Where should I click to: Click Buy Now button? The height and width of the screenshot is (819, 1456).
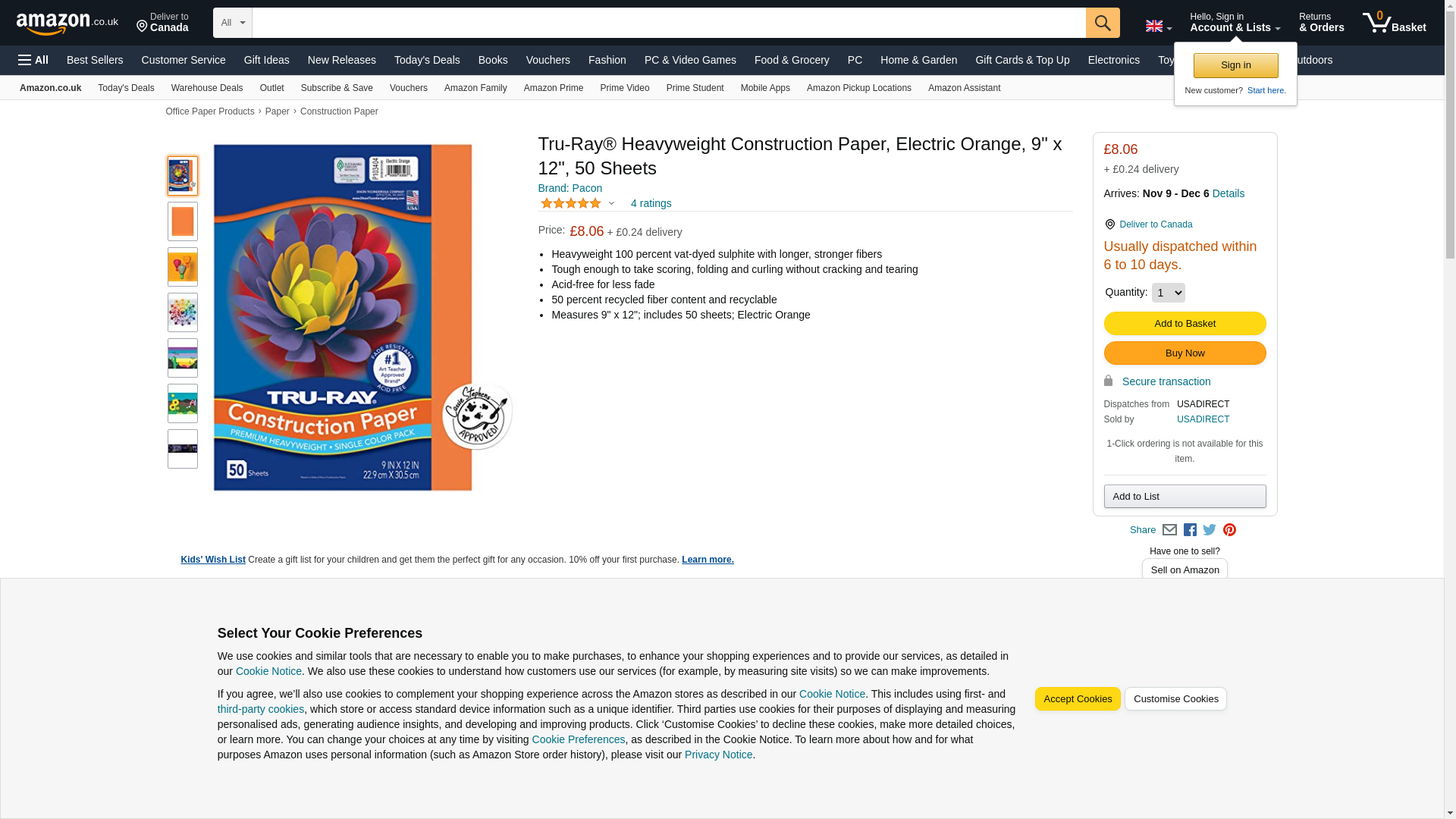pyautogui.click(x=1185, y=353)
